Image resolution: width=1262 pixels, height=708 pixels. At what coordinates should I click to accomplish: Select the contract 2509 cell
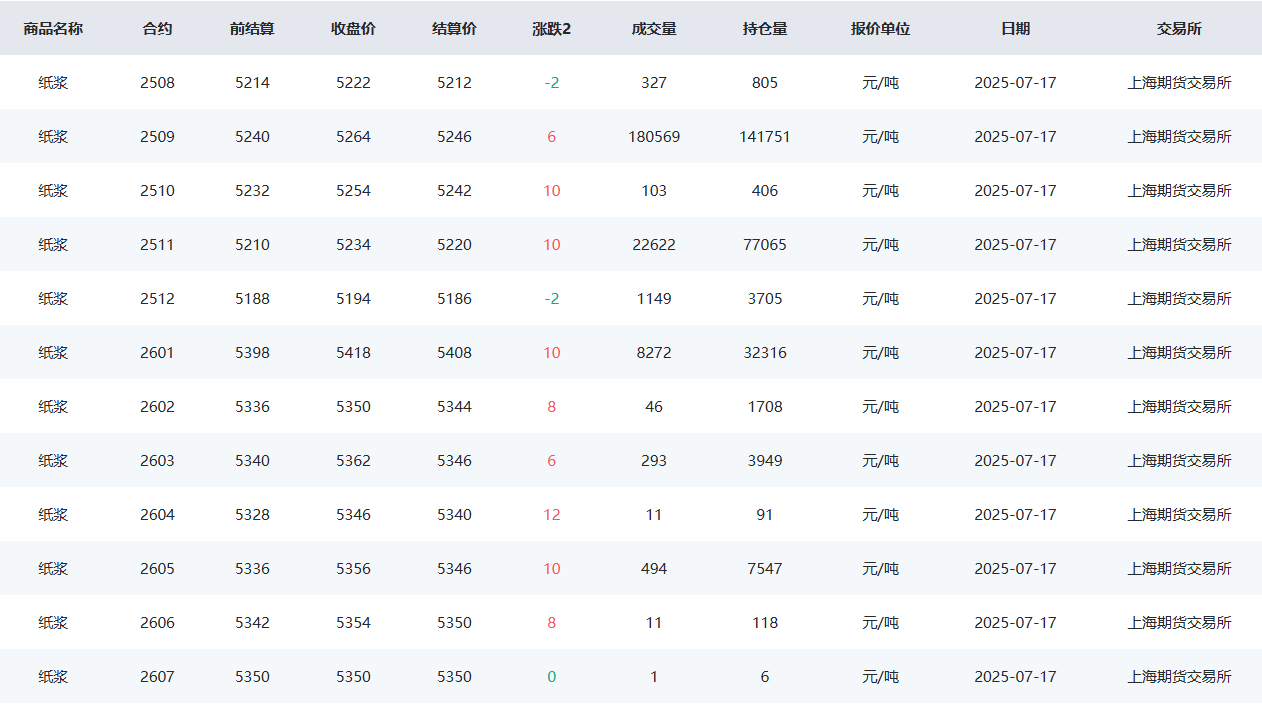point(157,137)
